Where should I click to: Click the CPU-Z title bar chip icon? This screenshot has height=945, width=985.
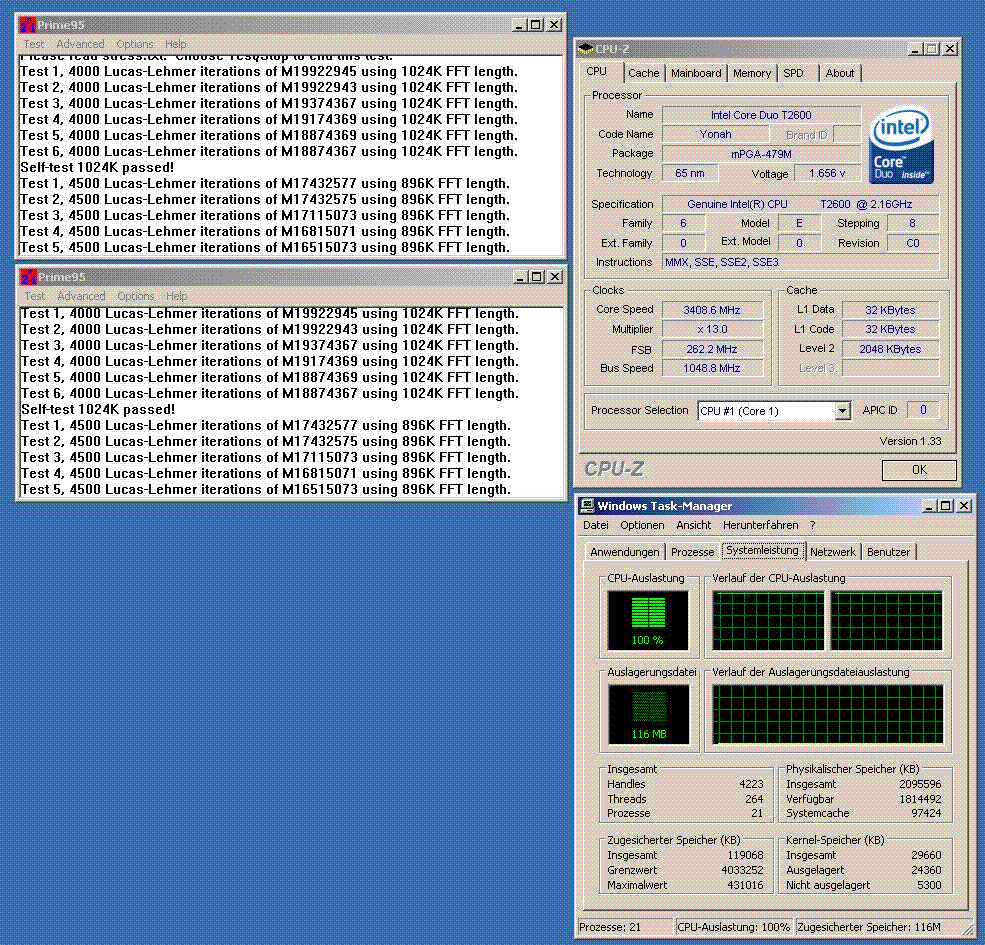tap(585, 49)
